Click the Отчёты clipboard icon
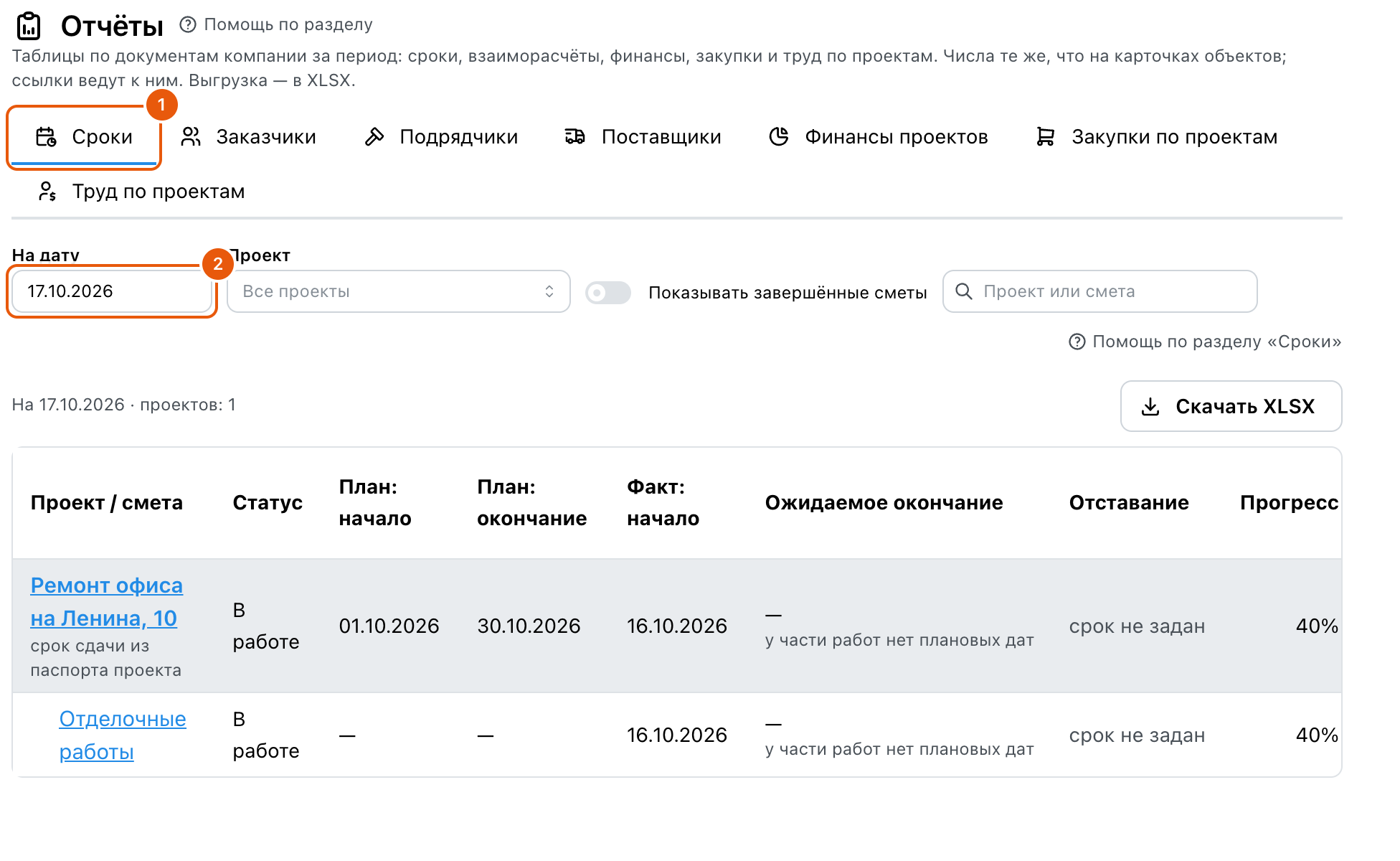This screenshot has height=861, width=1400. coord(29,26)
